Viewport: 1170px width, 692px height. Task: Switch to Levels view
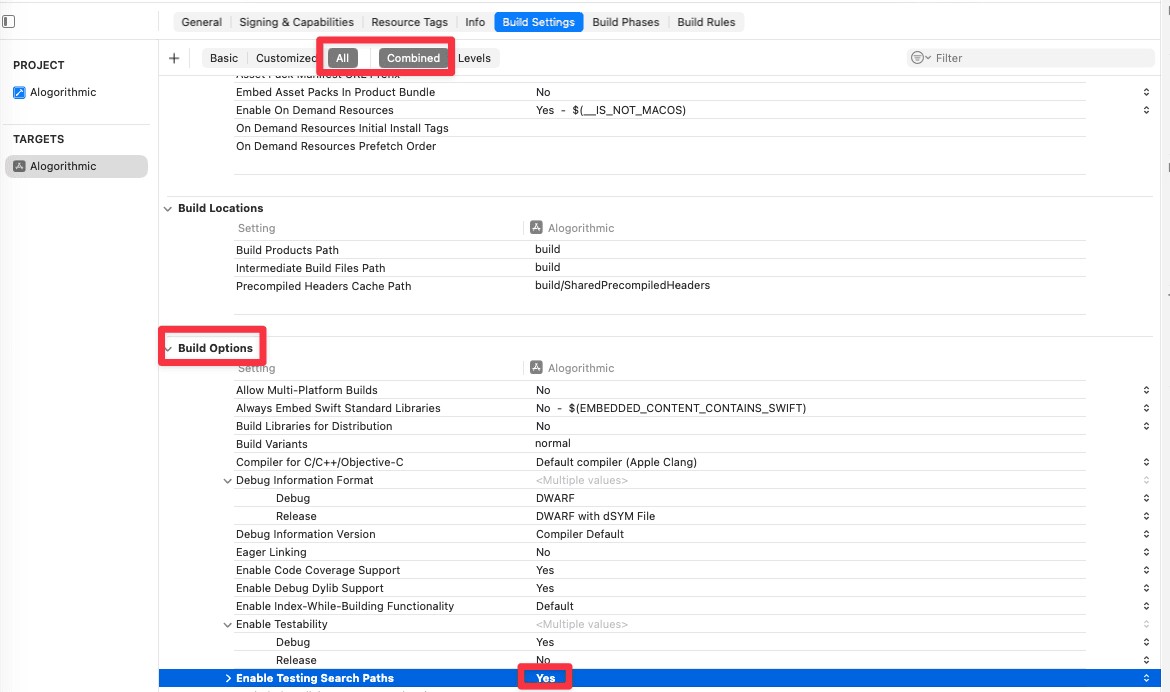[x=475, y=58]
